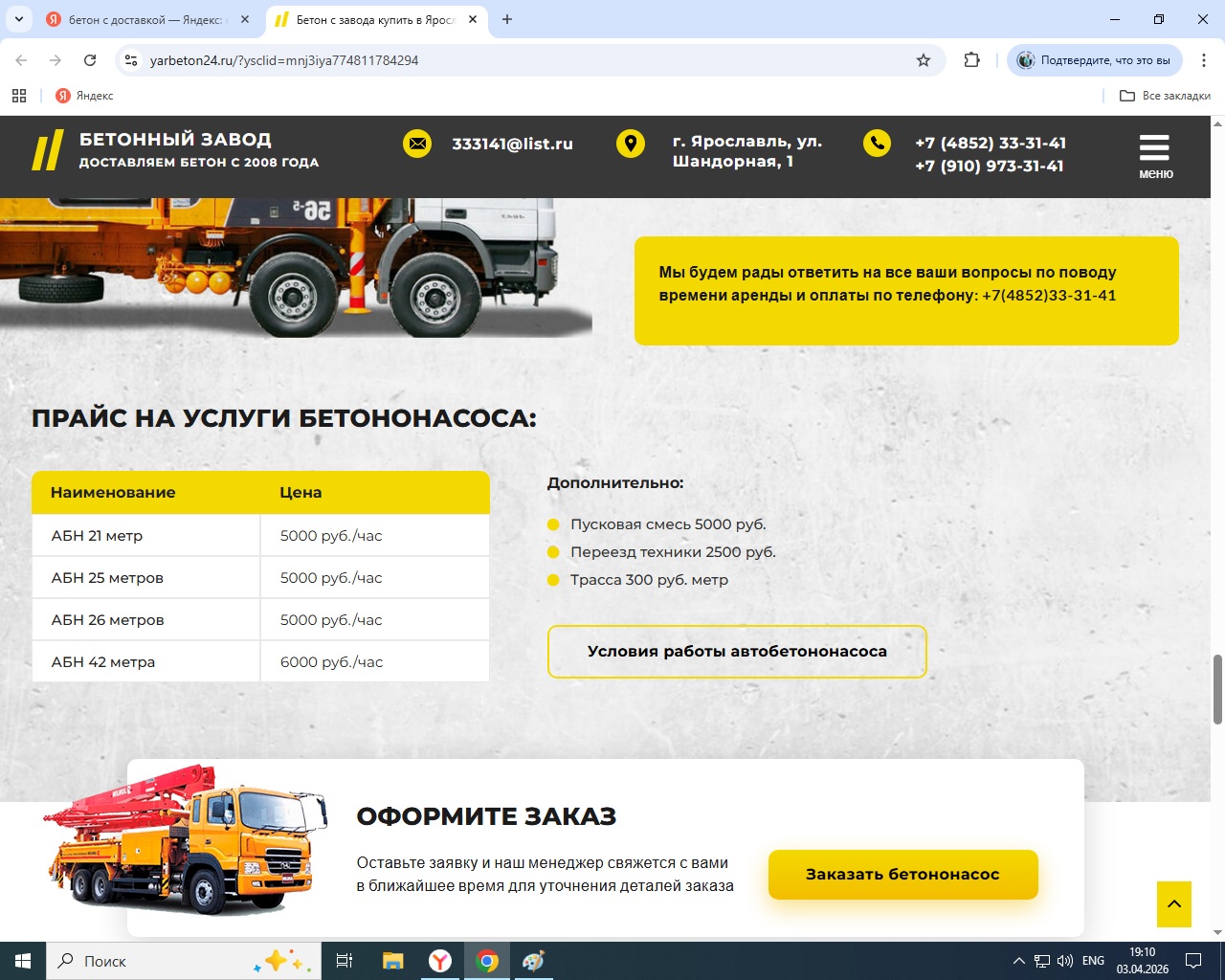Open the Яндекс bookmark in bookmarks bar

pyautogui.click(x=84, y=96)
